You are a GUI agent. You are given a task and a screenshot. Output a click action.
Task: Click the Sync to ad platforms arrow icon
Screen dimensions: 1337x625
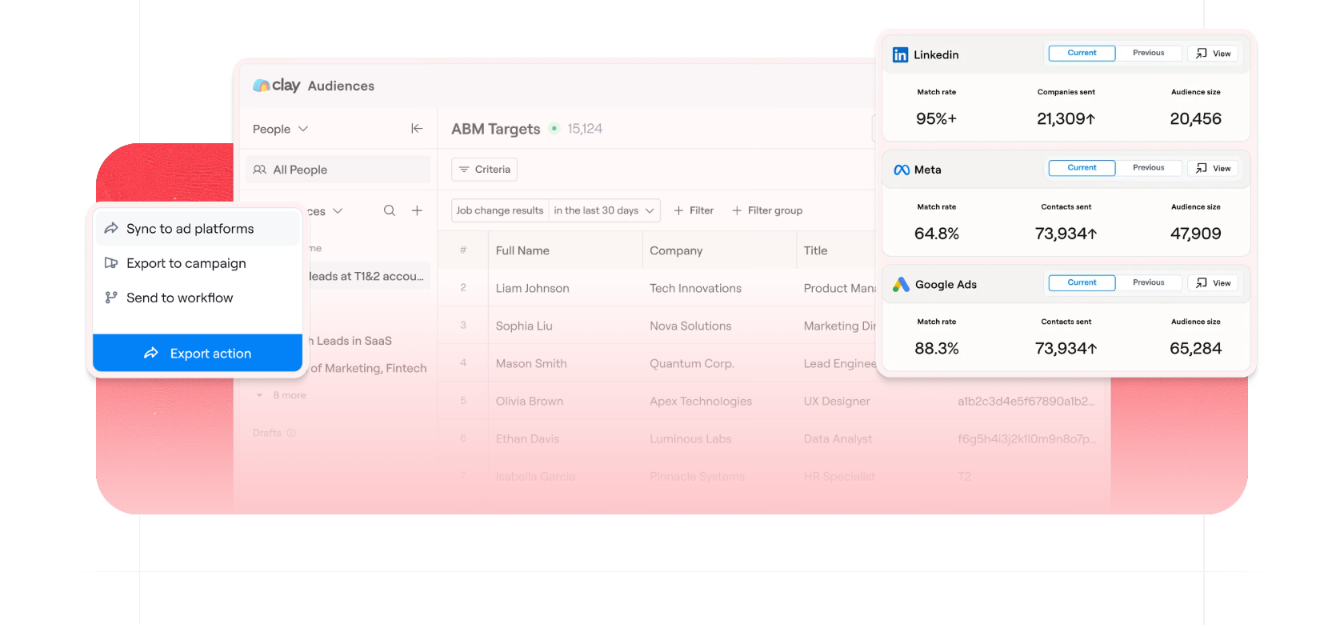pos(111,229)
